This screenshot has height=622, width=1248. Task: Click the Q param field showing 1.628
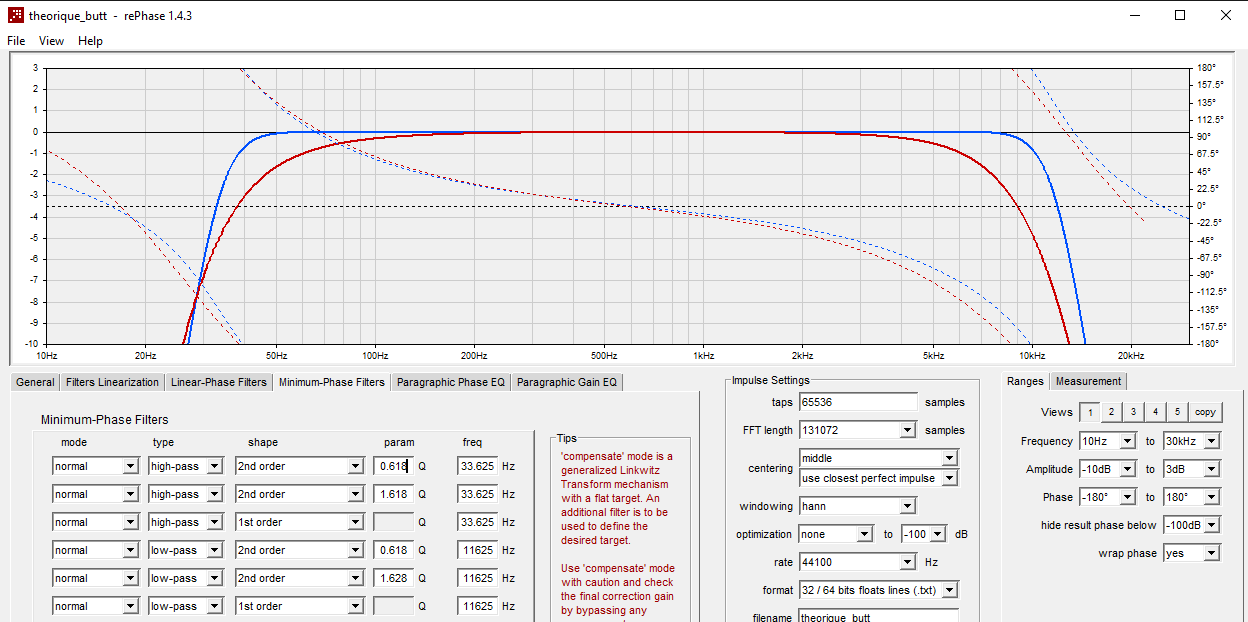(x=394, y=578)
